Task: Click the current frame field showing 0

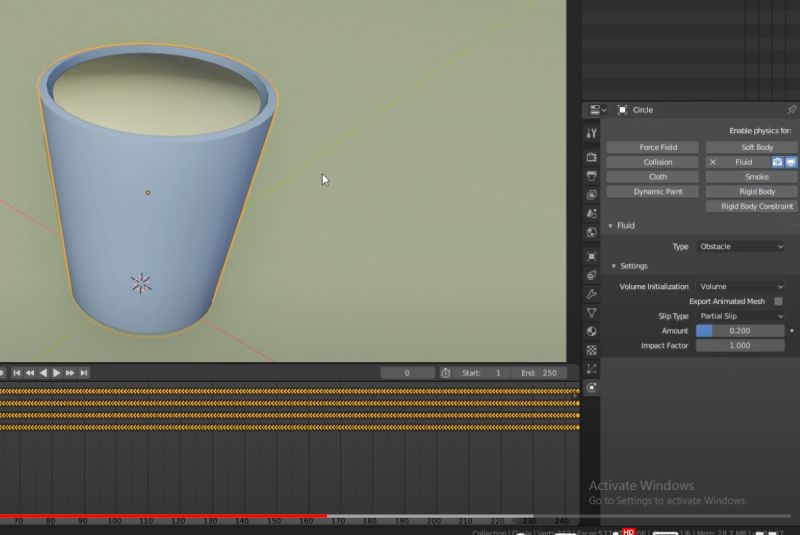Action: (x=407, y=373)
